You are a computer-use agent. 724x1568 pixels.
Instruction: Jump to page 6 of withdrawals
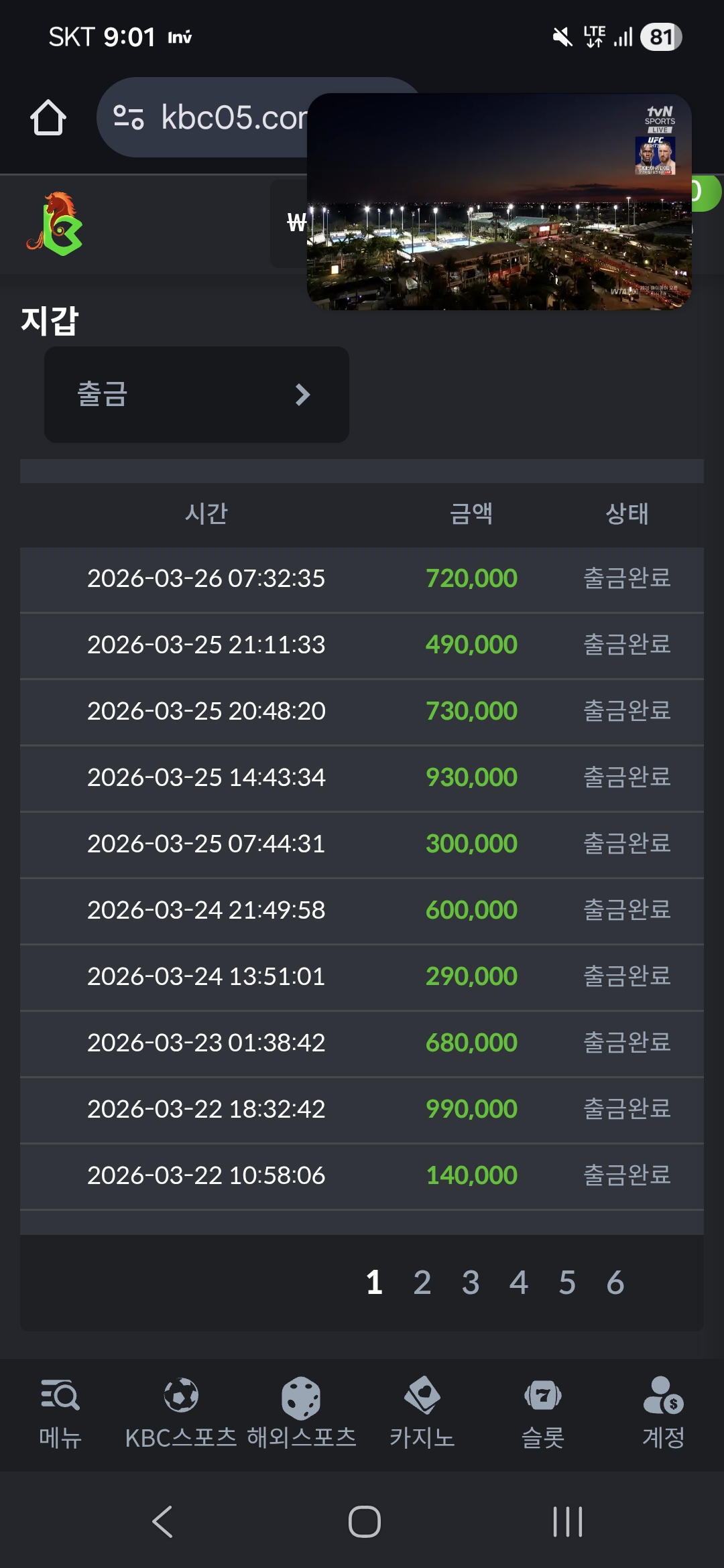click(x=615, y=1283)
